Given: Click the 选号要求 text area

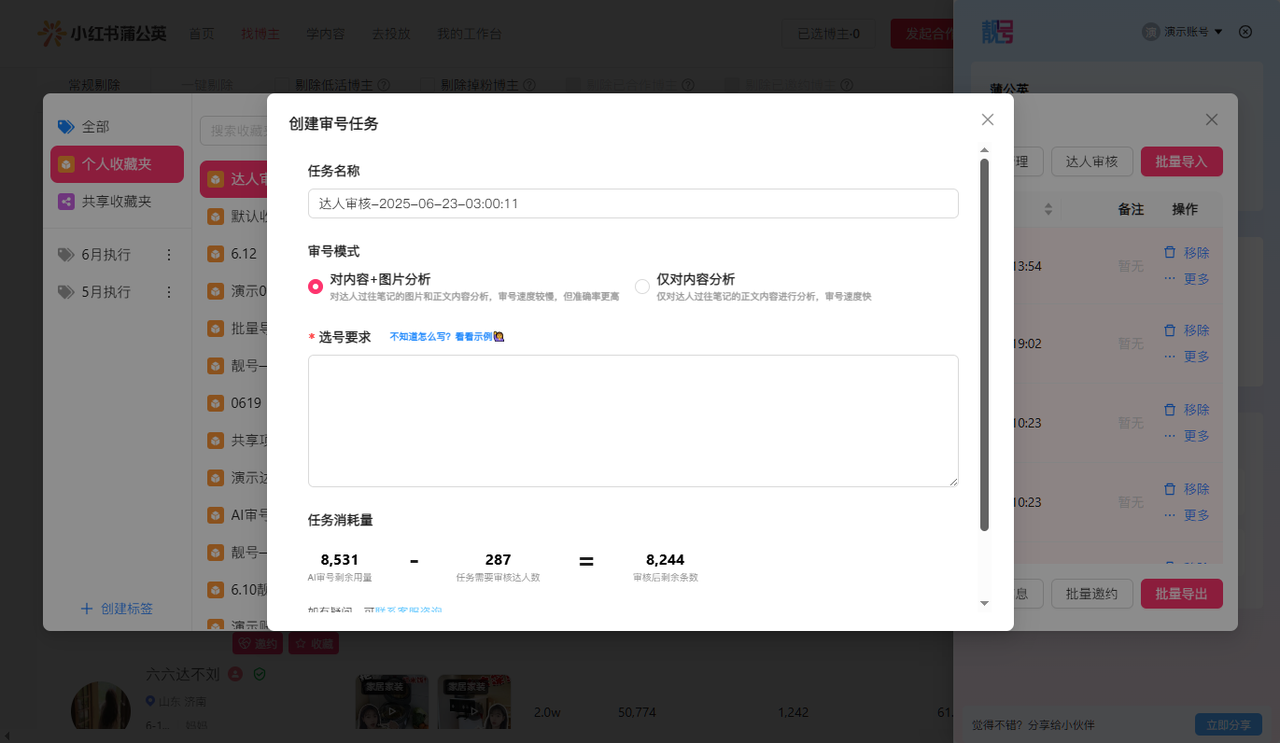Looking at the screenshot, I should point(632,420).
